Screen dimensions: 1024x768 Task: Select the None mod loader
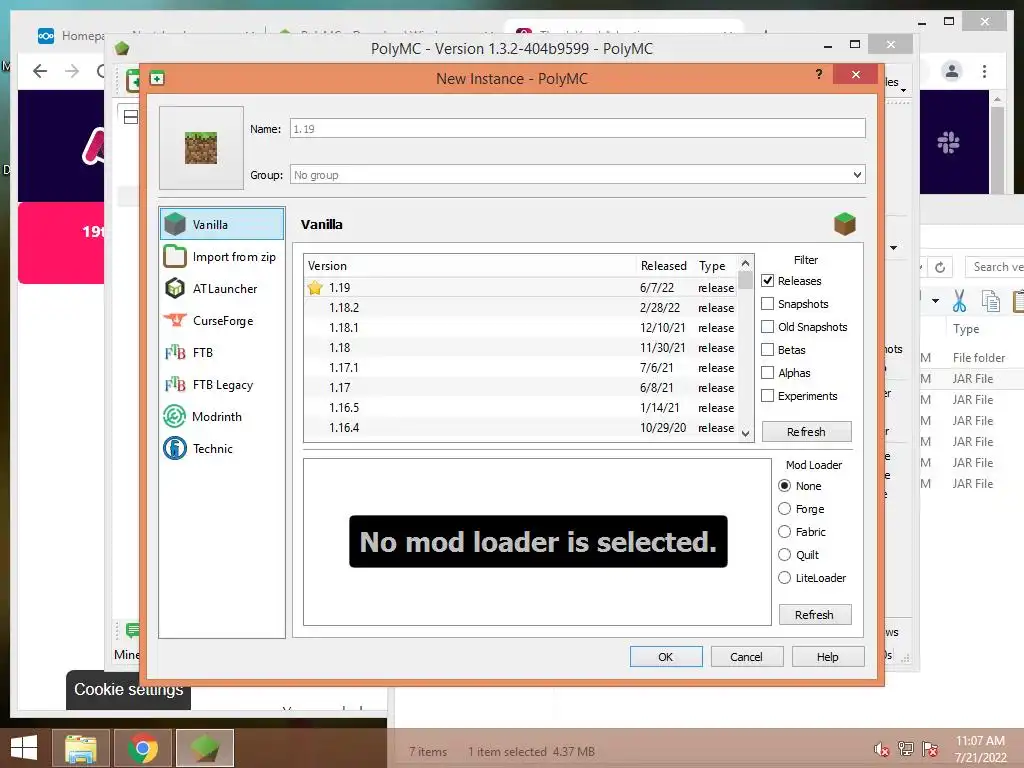click(x=785, y=486)
